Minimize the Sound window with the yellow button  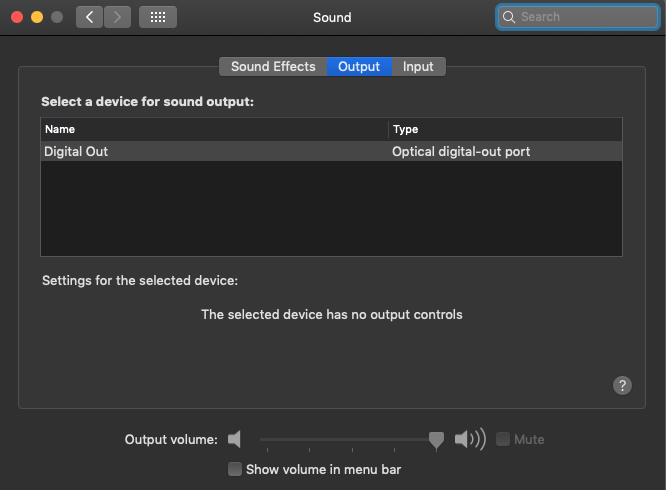click(37, 17)
